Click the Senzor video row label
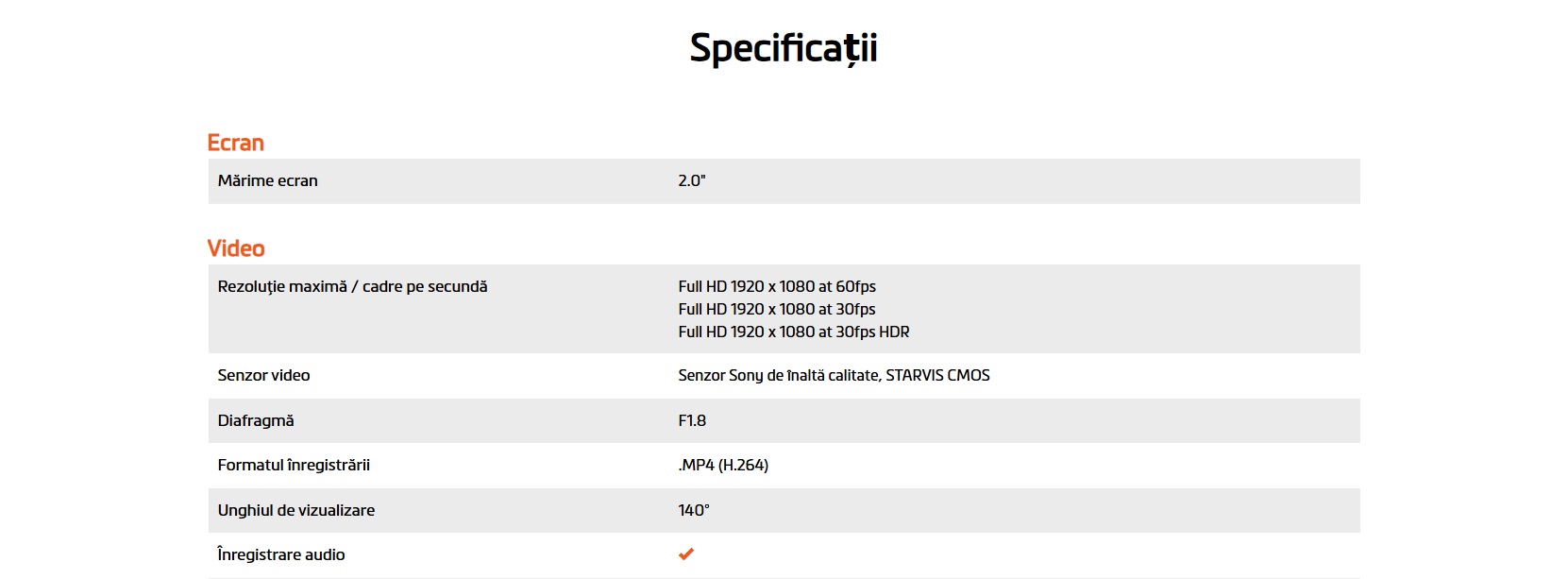This screenshot has width=1568, height=579. point(263,375)
